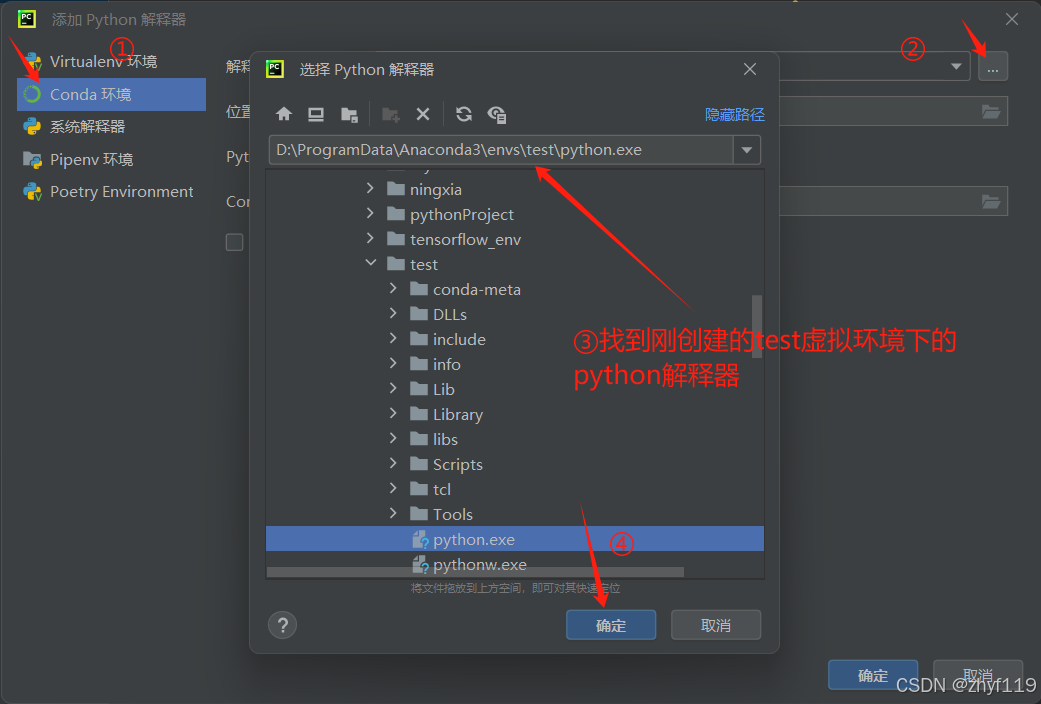Click the ningxia folder icon
This screenshot has height=704, width=1041.
tap(396, 189)
